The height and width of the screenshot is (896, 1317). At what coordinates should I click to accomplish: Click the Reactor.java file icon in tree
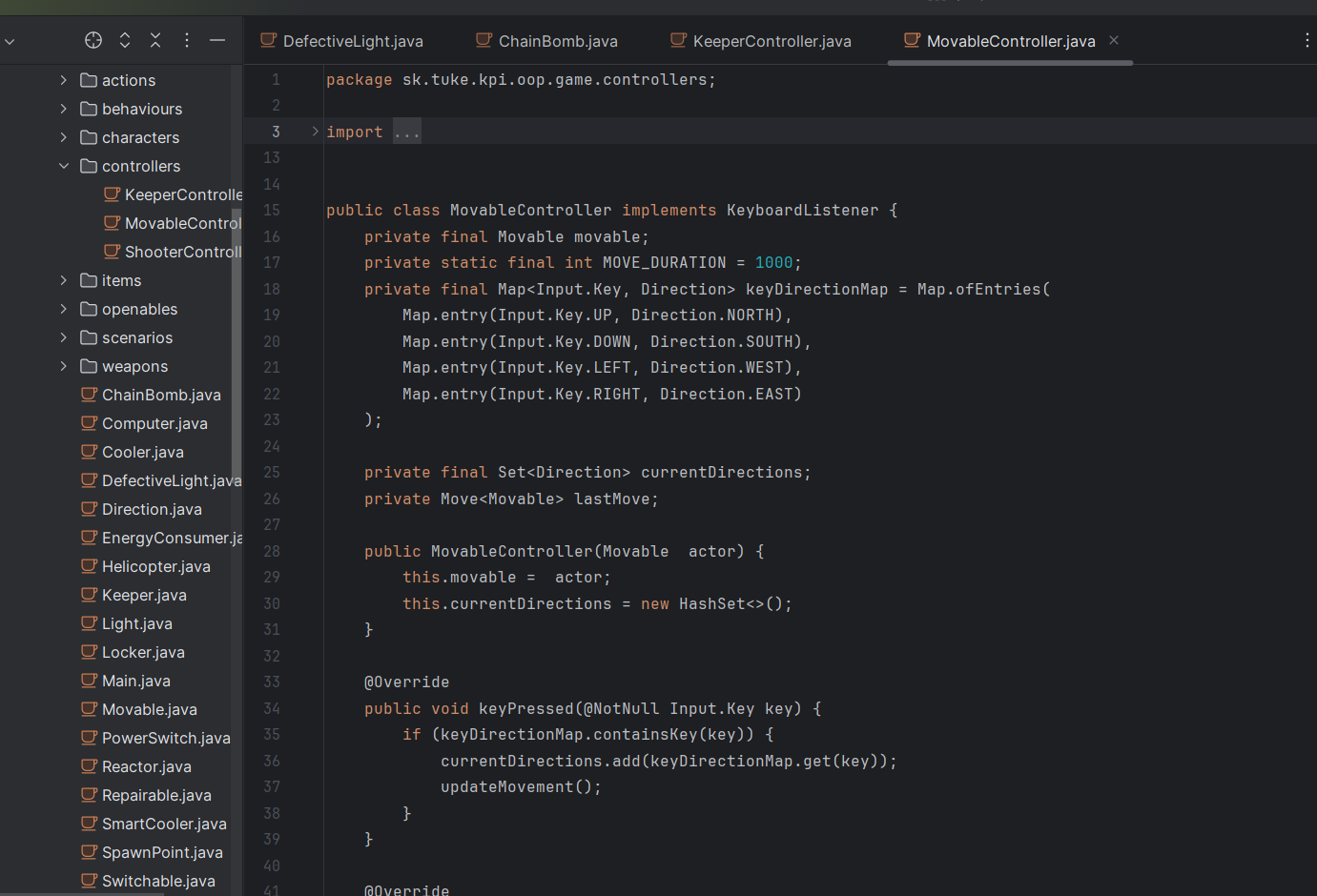click(x=89, y=766)
